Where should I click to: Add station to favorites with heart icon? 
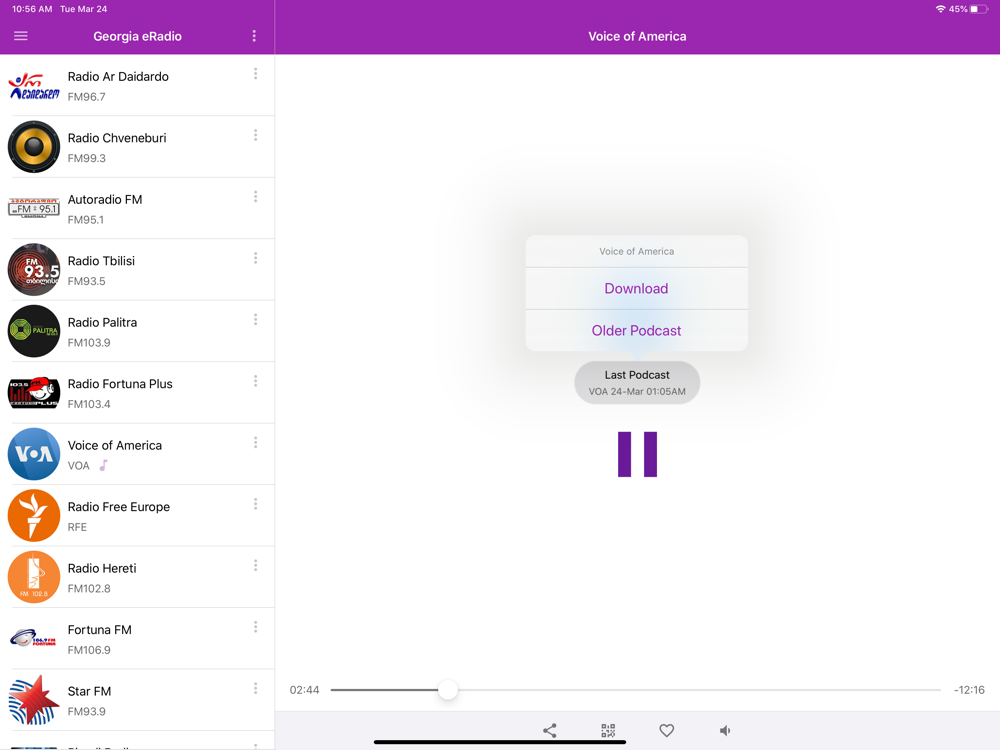pyautogui.click(x=666, y=730)
